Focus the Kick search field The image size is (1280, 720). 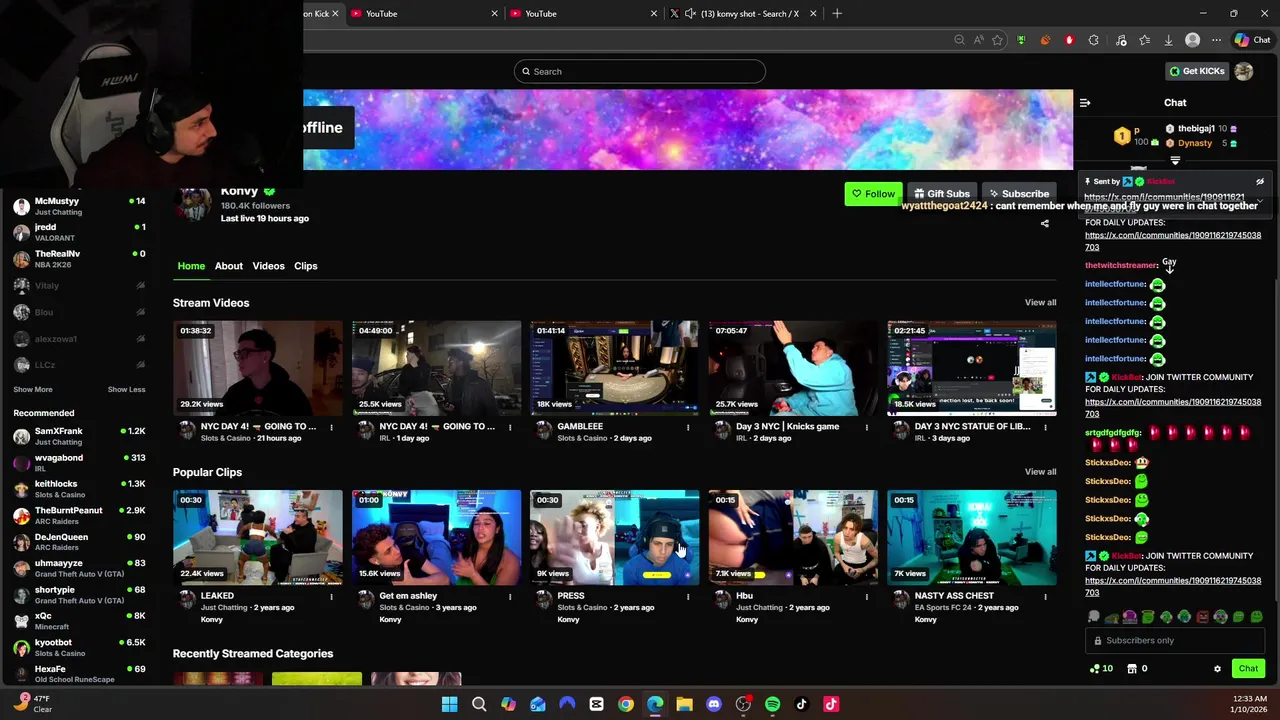(x=640, y=71)
